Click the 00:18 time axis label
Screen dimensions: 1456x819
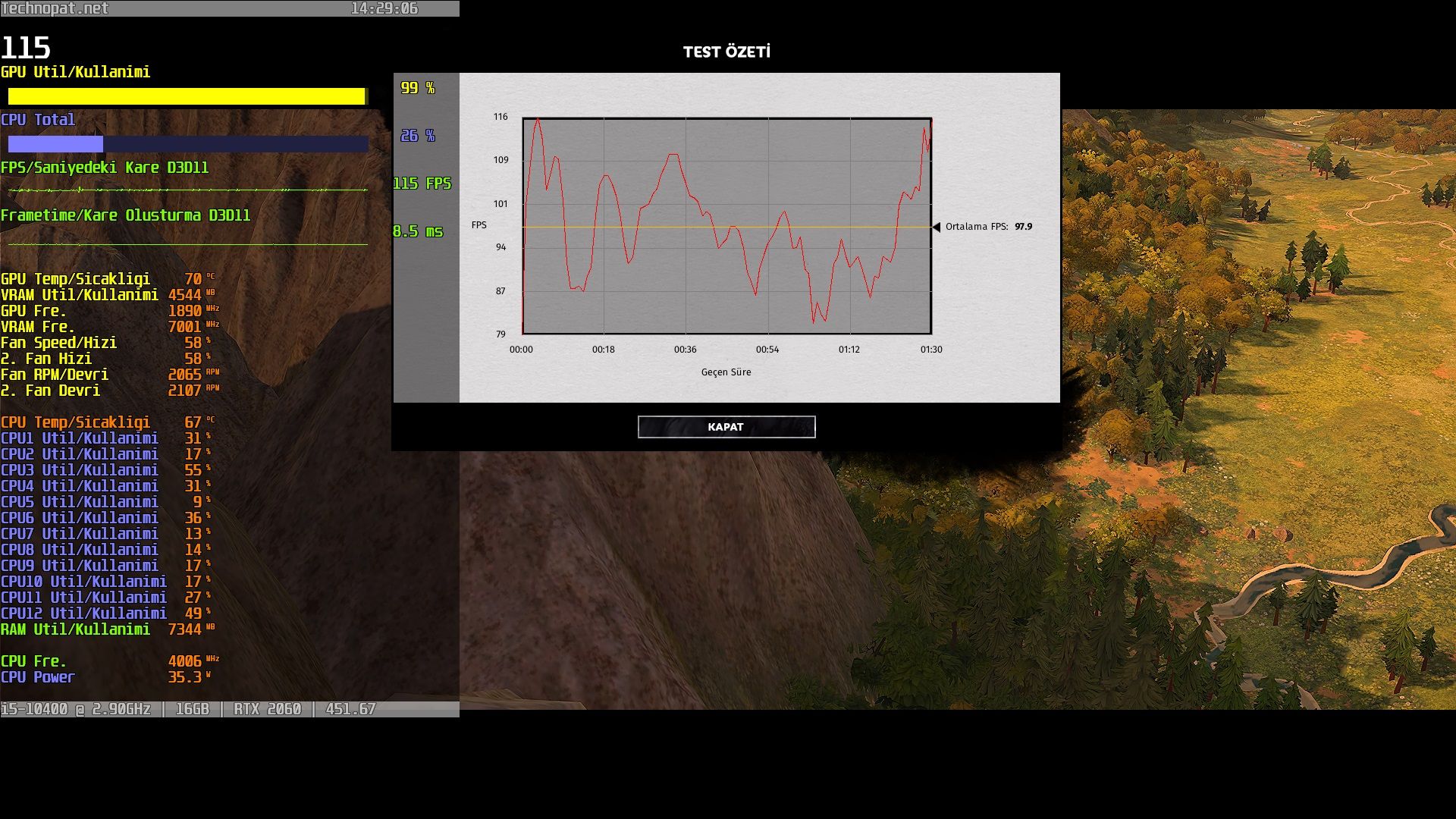603,350
